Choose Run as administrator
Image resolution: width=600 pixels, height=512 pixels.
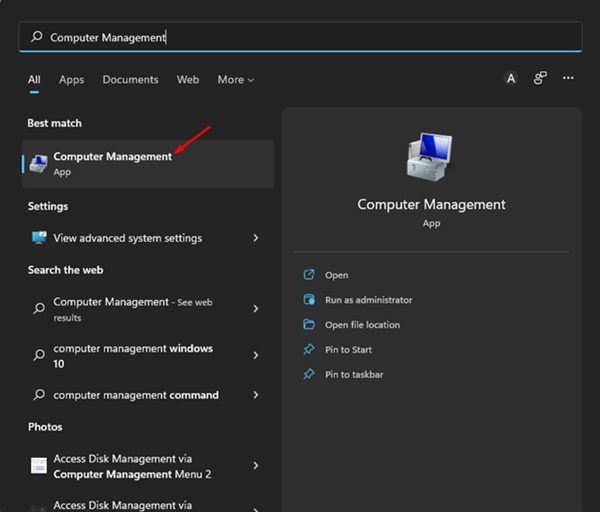pyautogui.click(x=368, y=300)
